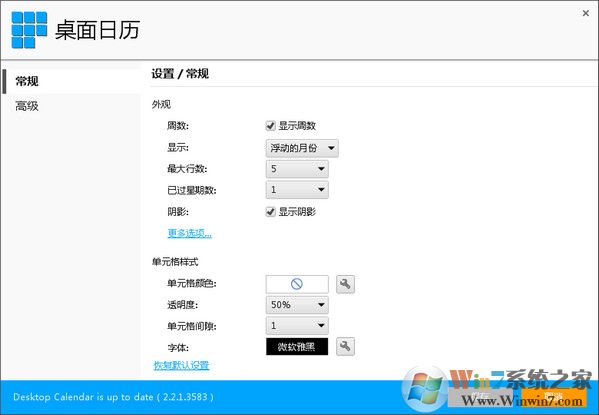This screenshot has width=599, height=415.
Task: Open the 透明度 50% dropdown
Action: 297,305
